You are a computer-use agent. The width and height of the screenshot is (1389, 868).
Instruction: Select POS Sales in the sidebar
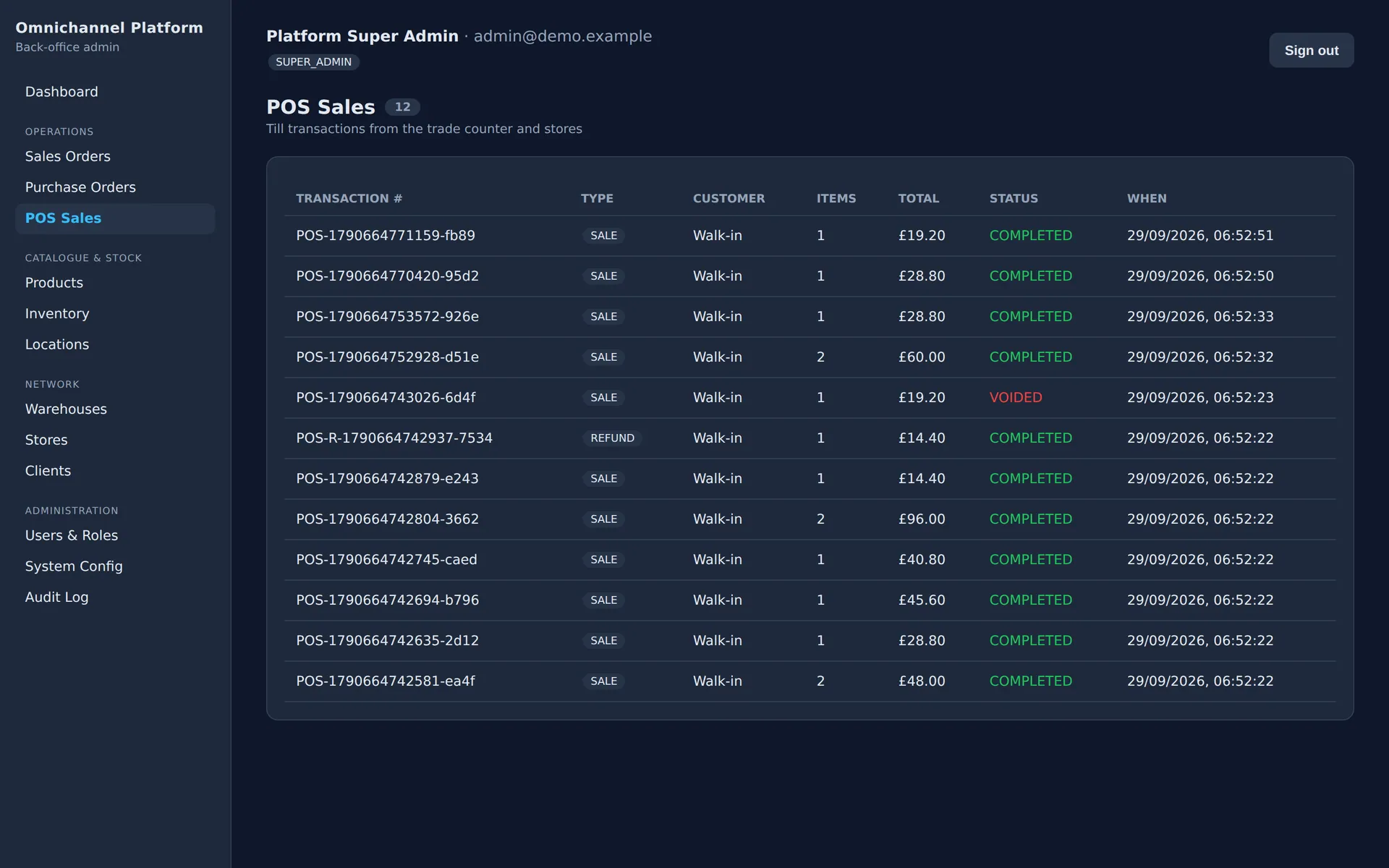115,218
